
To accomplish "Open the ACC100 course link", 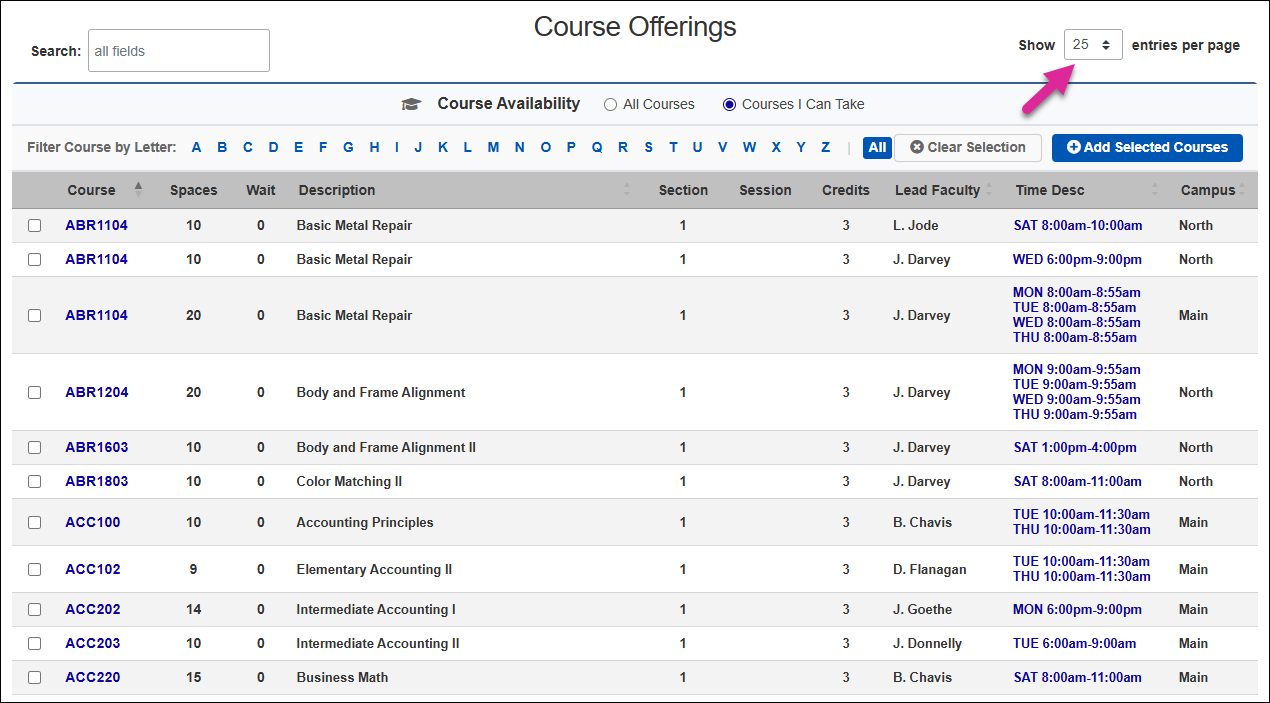I will coord(93,522).
